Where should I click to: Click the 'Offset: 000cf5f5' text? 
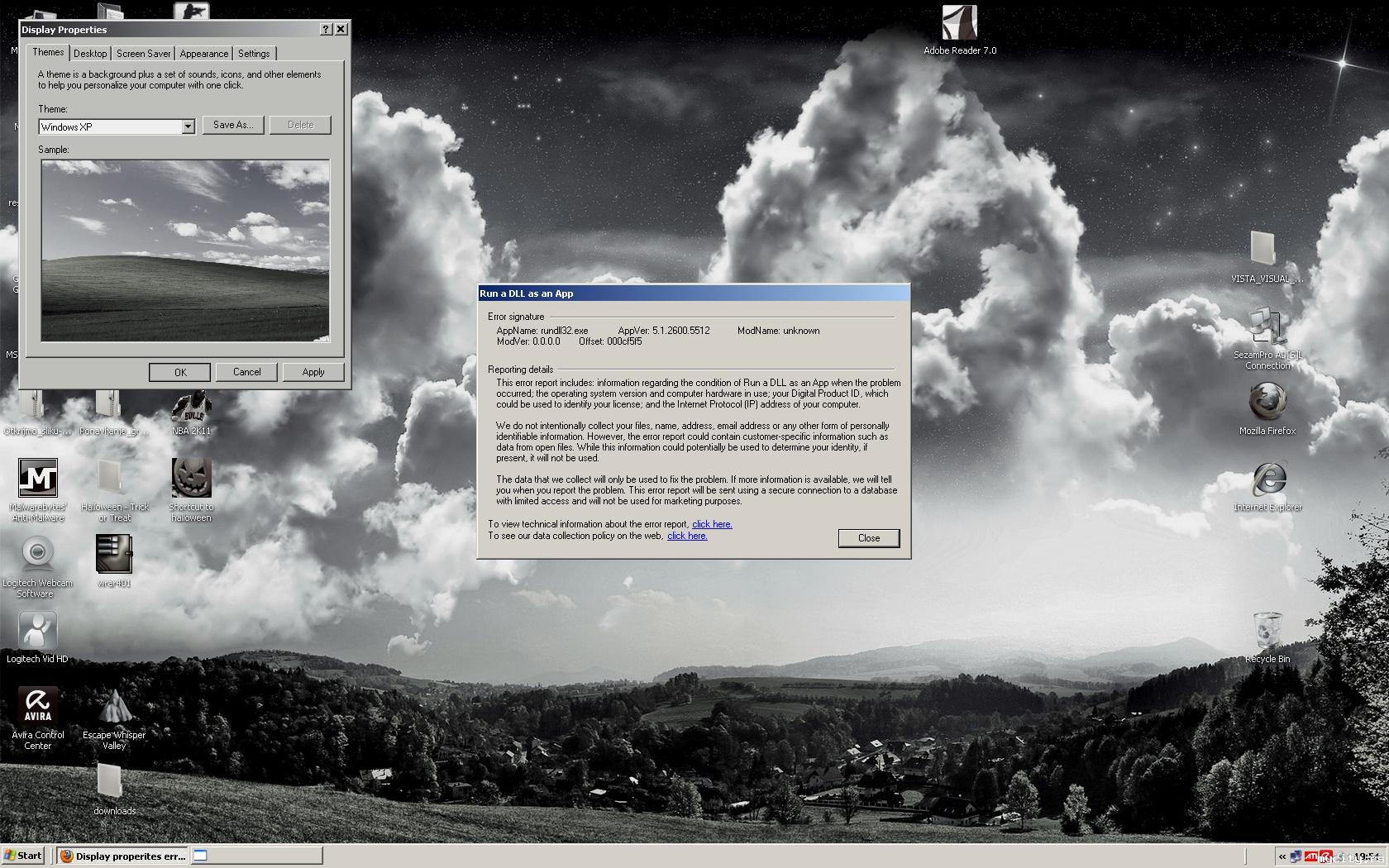[610, 341]
